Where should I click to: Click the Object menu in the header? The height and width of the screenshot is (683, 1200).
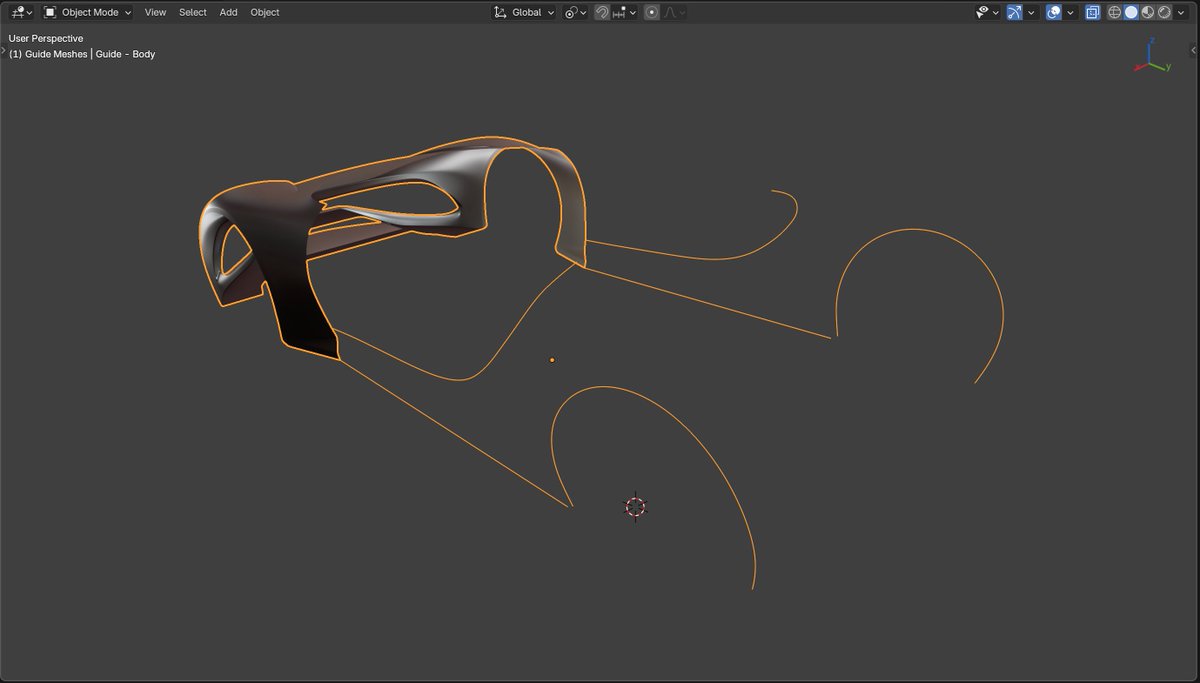coord(264,12)
